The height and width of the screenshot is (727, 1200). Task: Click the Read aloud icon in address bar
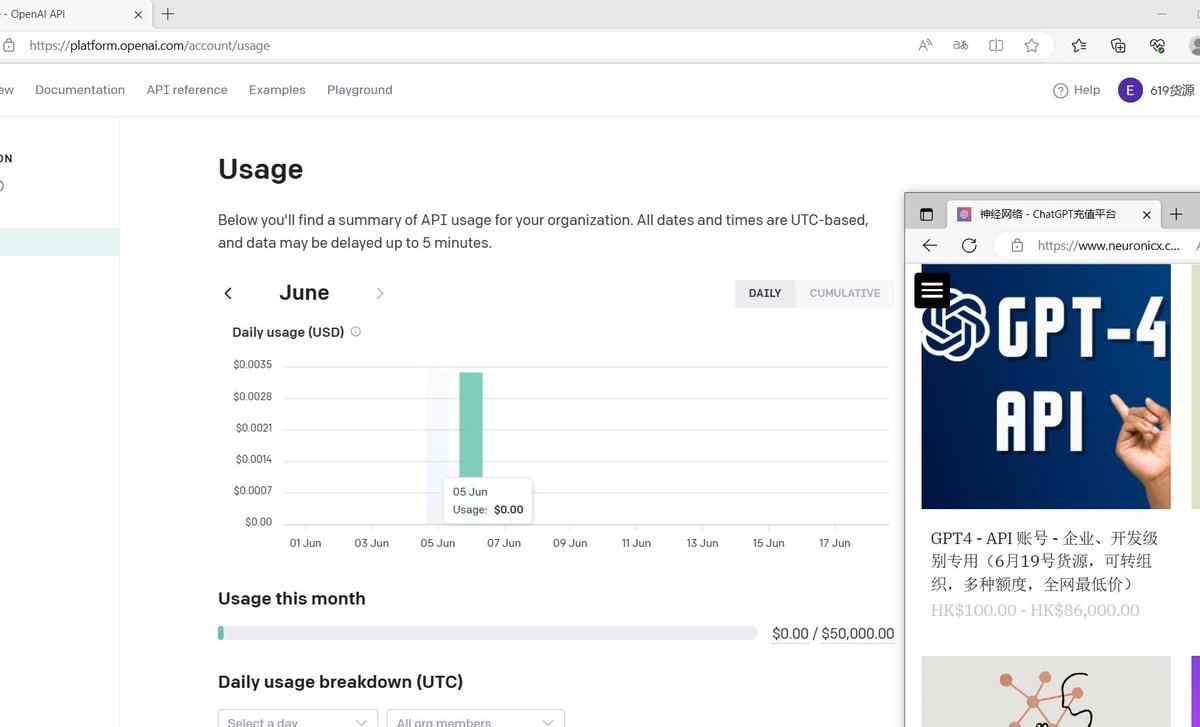(925, 45)
